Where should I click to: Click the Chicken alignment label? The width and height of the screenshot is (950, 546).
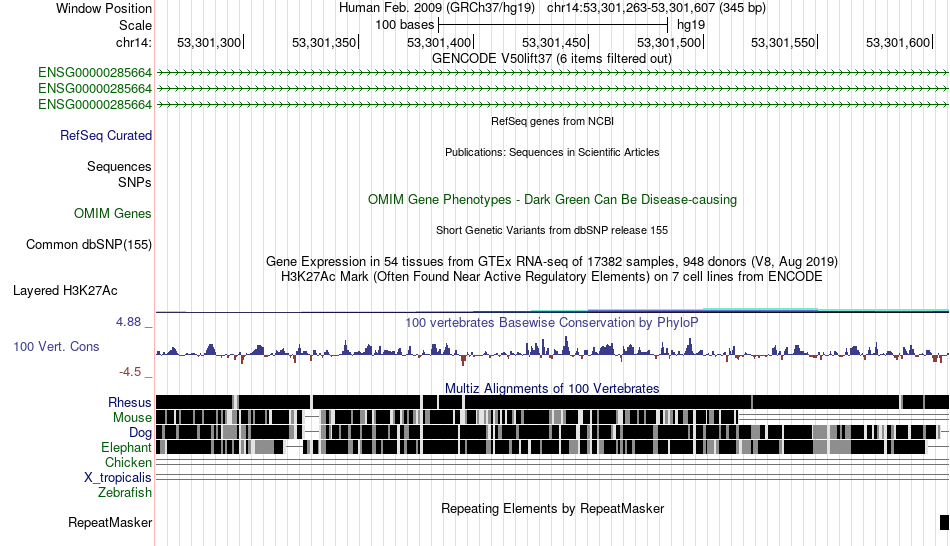tap(128, 462)
